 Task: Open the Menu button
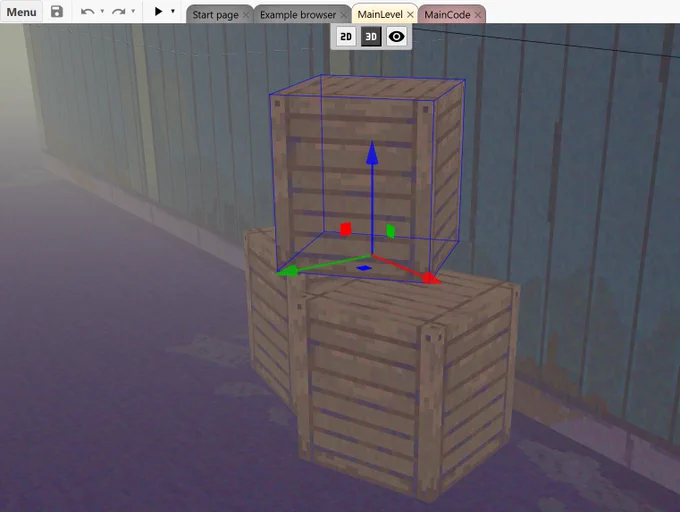pyautogui.click(x=21, y=12)
